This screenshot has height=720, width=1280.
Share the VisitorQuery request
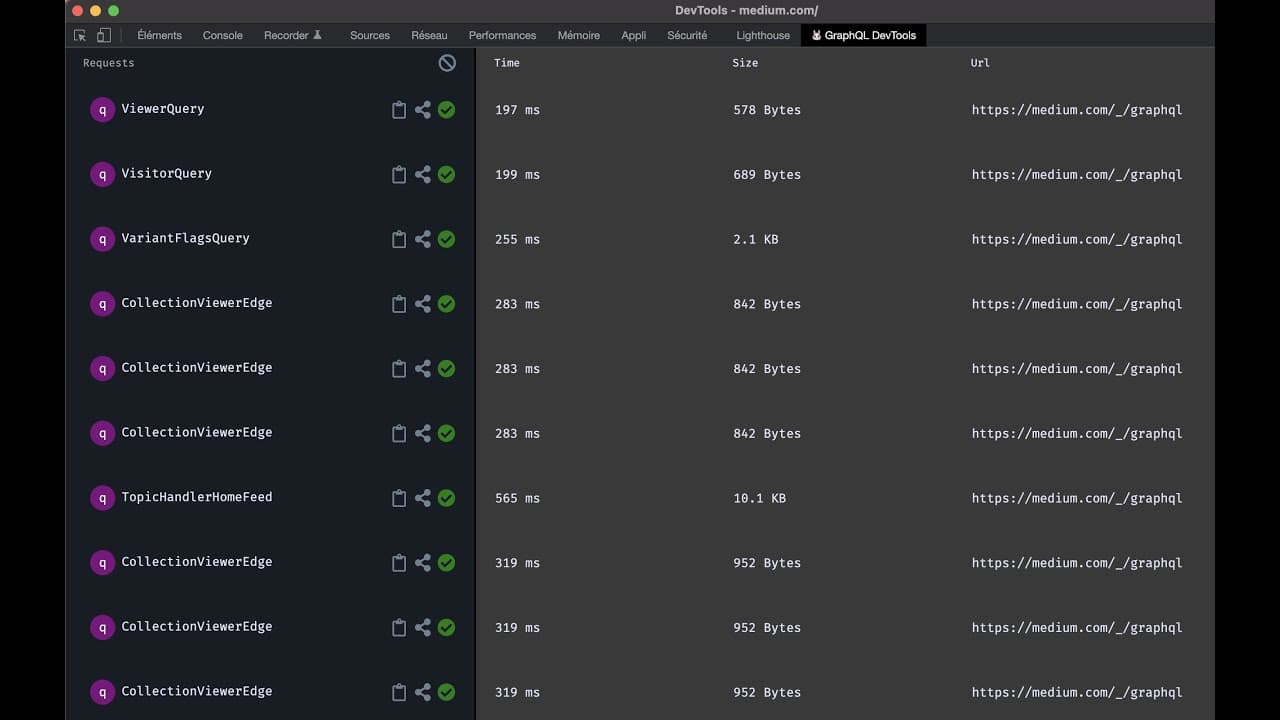click(x=423, y=175)
